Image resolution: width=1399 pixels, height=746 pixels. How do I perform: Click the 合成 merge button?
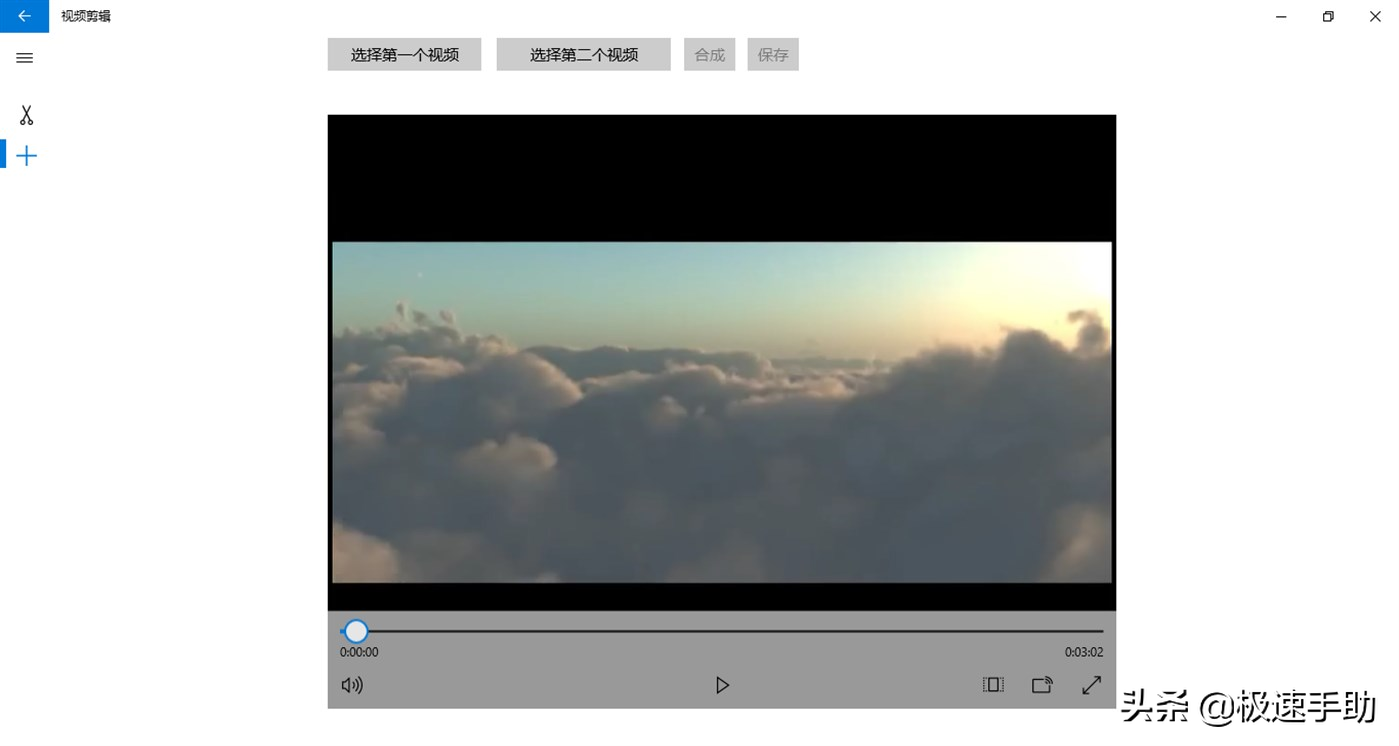point(709,55)
